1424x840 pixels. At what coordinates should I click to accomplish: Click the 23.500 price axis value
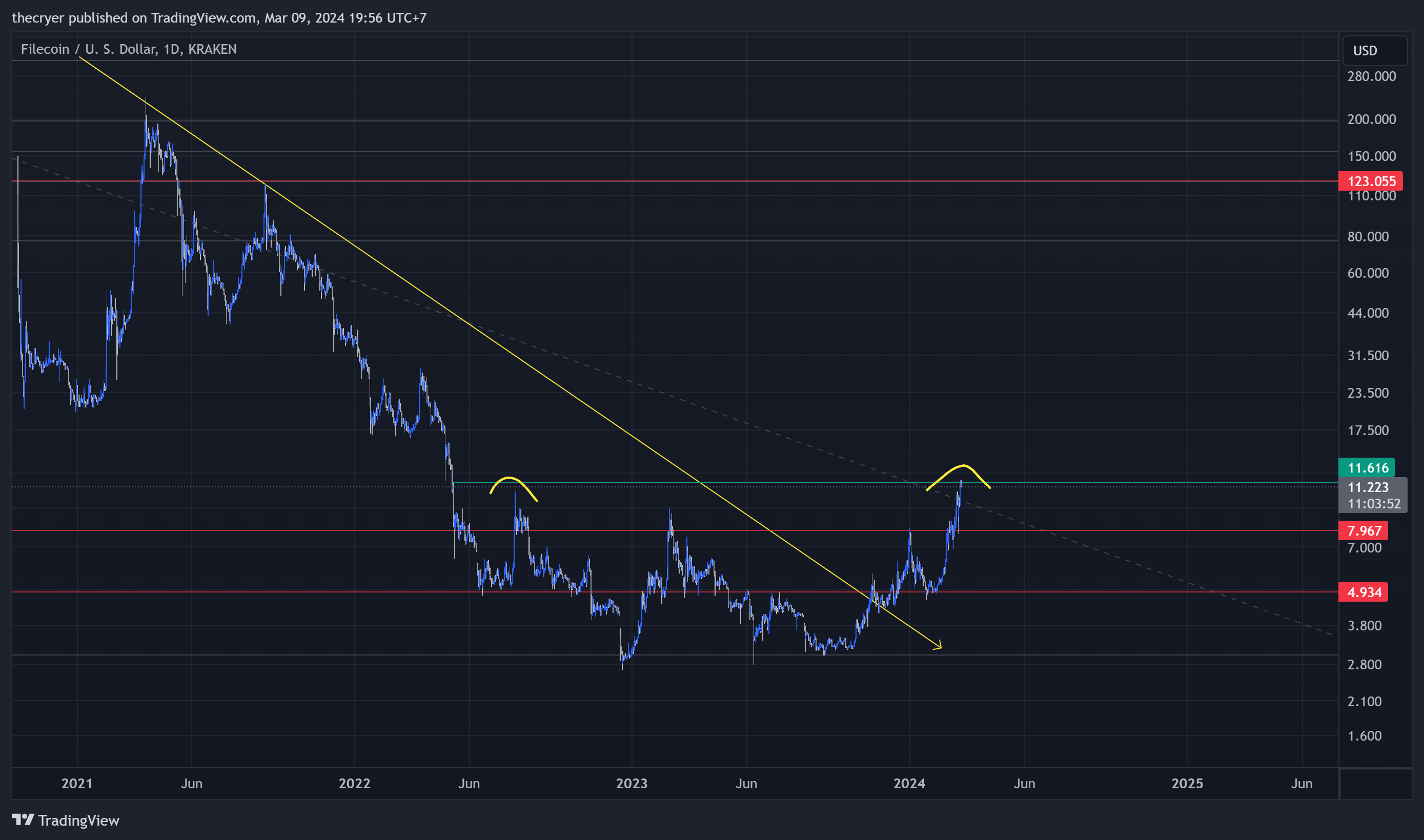[x=1368, y=393]
